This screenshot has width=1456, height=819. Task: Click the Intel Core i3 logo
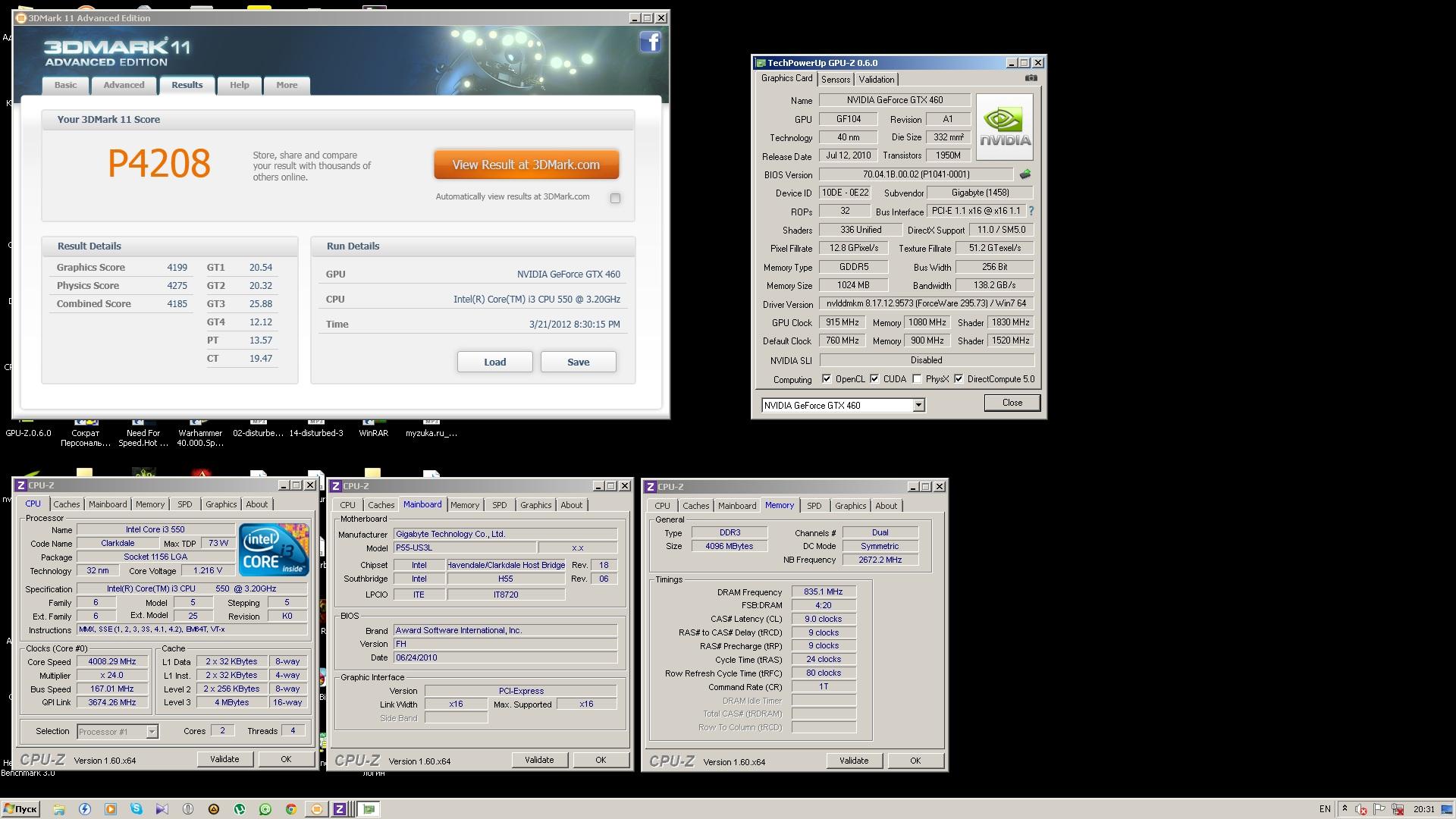pyautogui.click(x=274, y=549)
